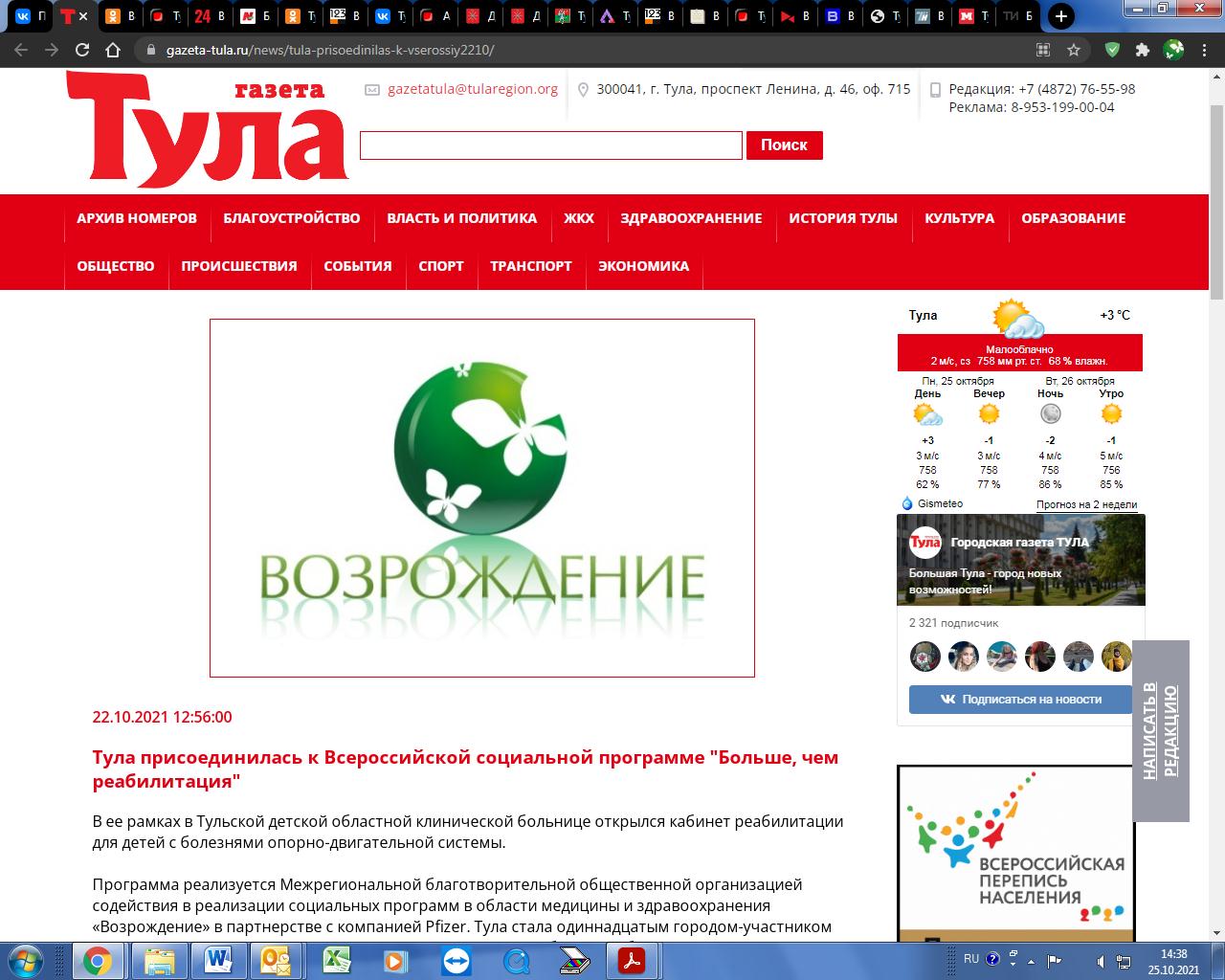Screen dimensions: 1225x980
Task: Open Google Chrome from the taskbar
Action: [97, 961]
